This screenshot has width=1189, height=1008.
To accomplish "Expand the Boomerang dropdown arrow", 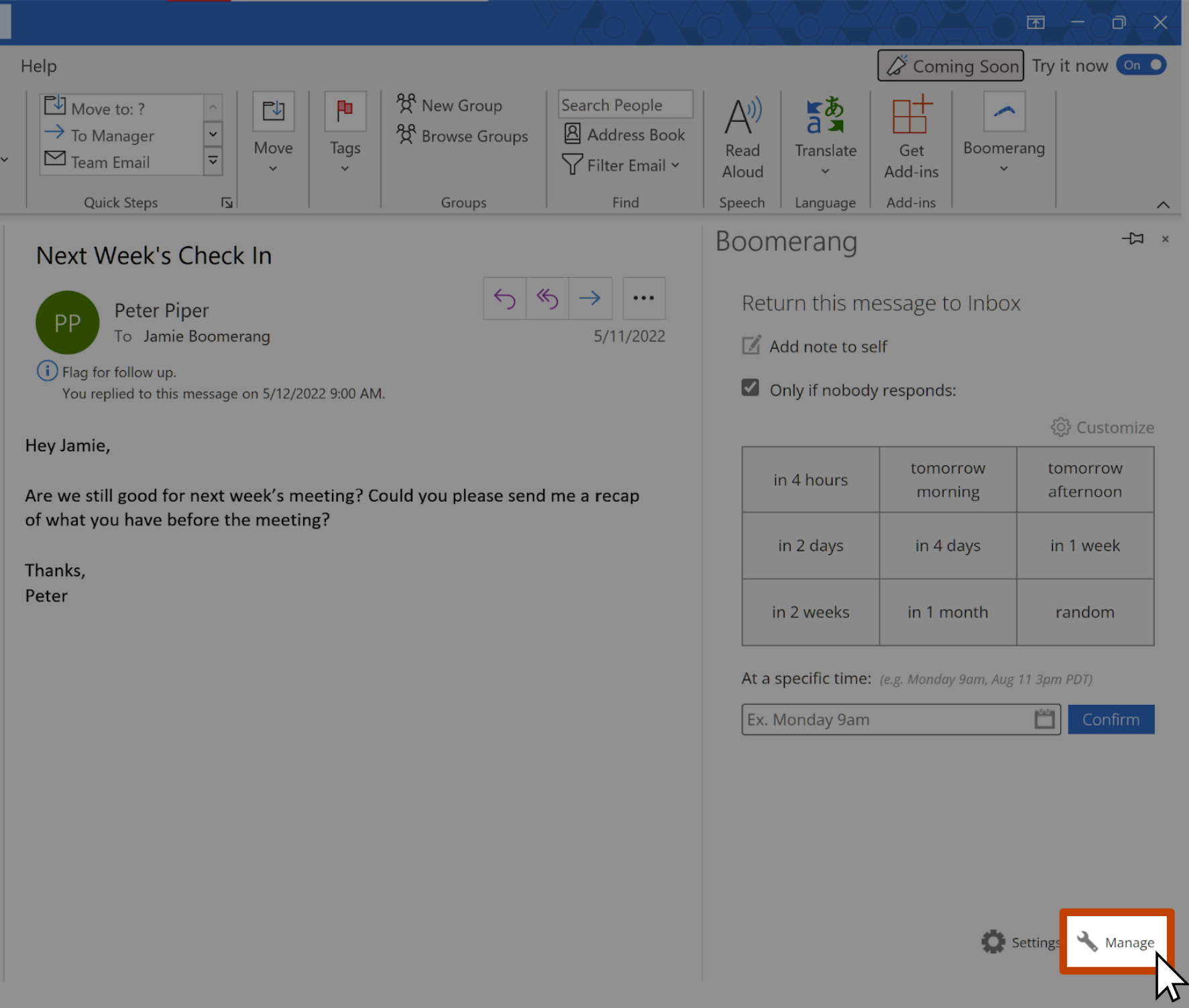I will pyautogui.click(x=1004, y=168).
